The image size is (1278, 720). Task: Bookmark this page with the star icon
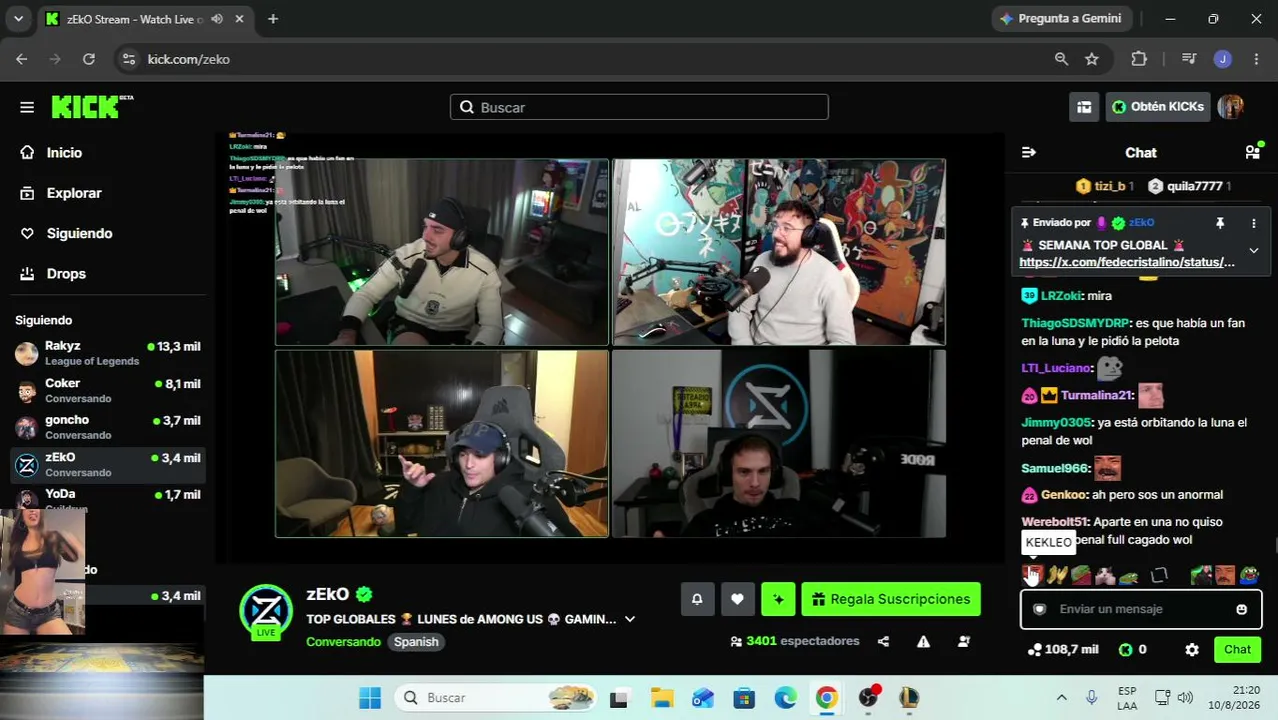point(1092,59)
